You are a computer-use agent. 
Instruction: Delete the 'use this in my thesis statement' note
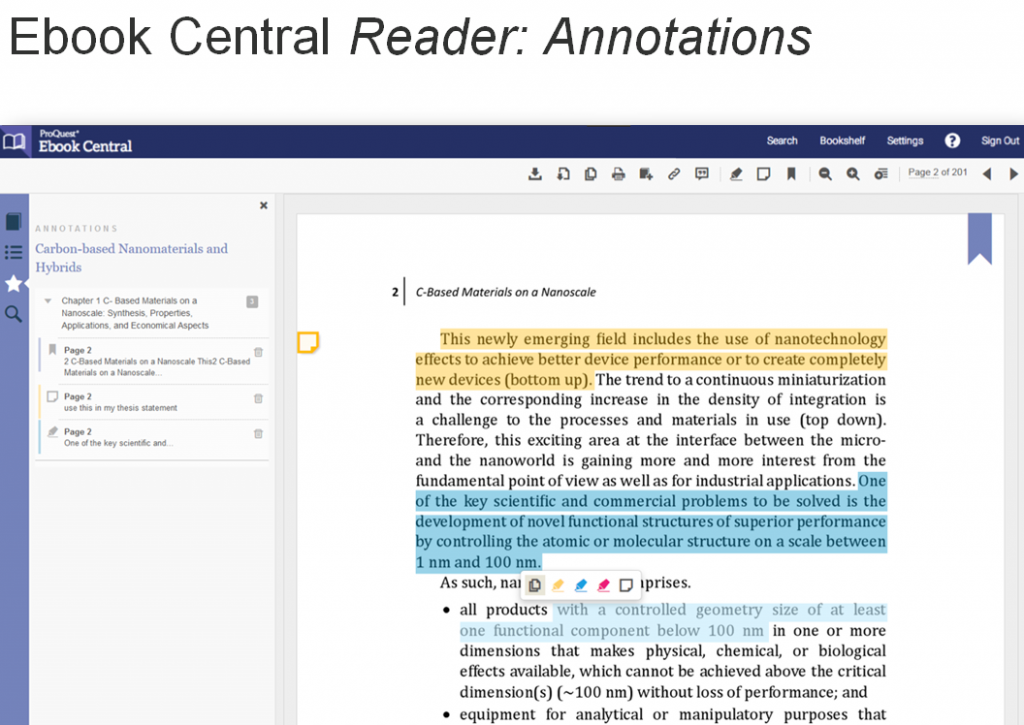(x=258, y=398)
